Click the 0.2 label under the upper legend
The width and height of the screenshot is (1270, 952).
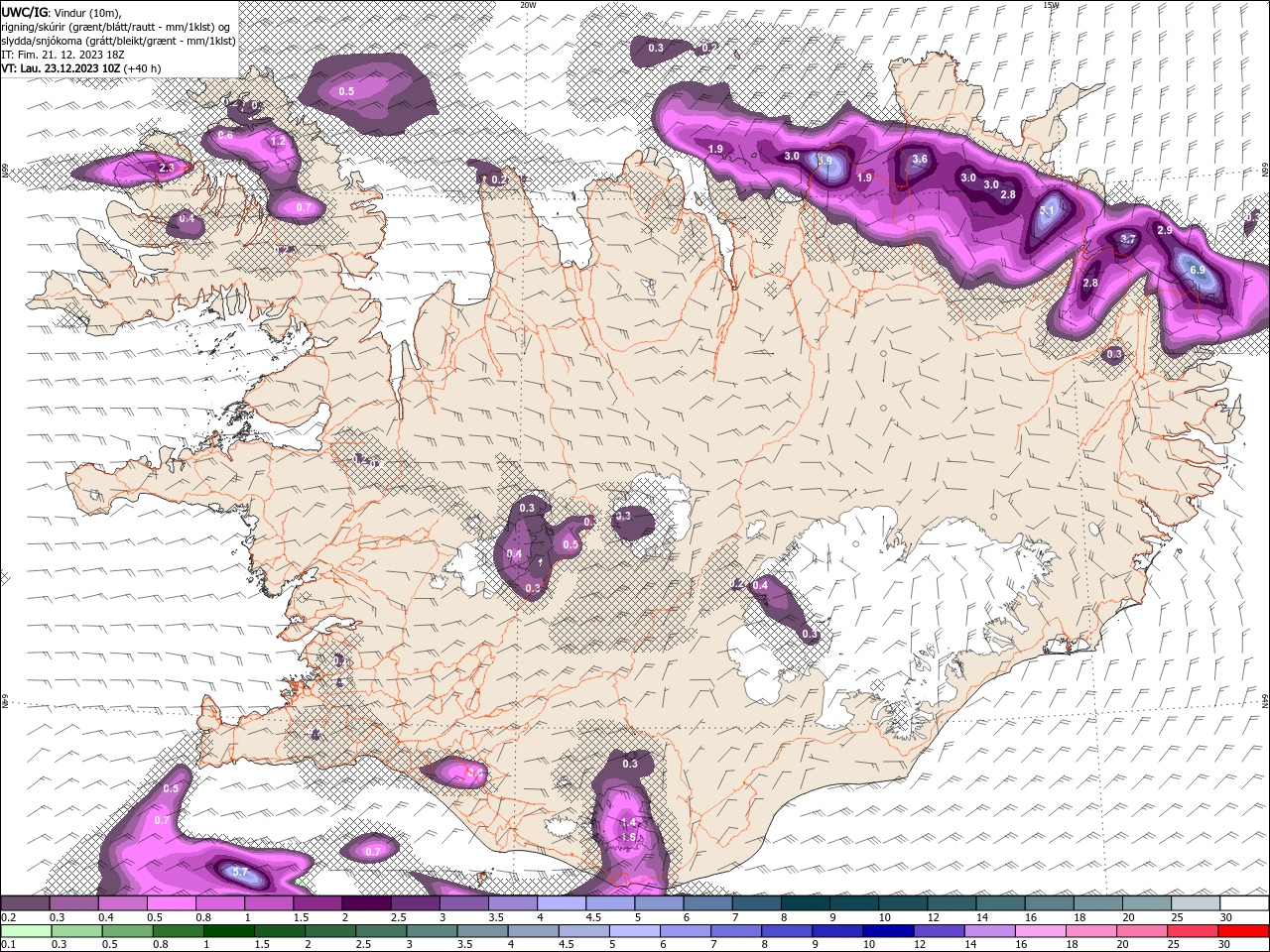click(8, 917)
